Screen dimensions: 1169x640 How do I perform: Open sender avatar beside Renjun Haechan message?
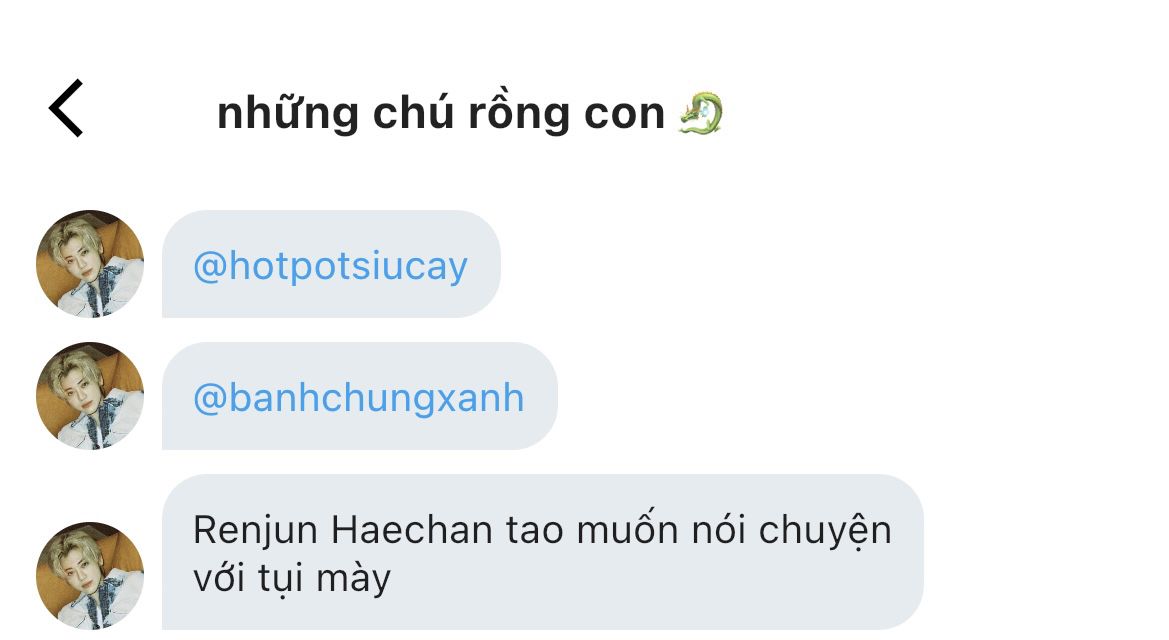point(89,576)
